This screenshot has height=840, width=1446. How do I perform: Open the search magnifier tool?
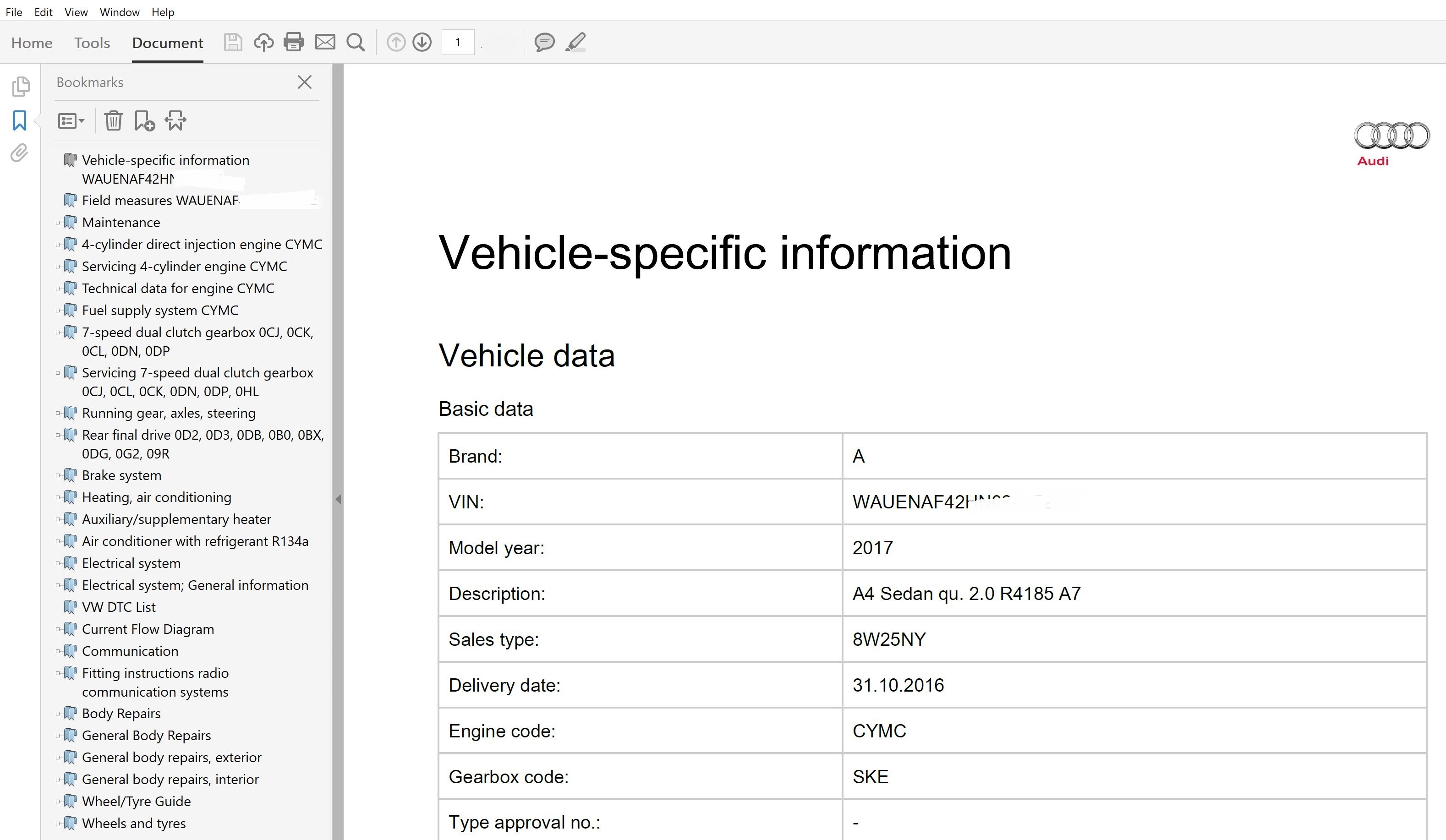click(x=356, y=42)
